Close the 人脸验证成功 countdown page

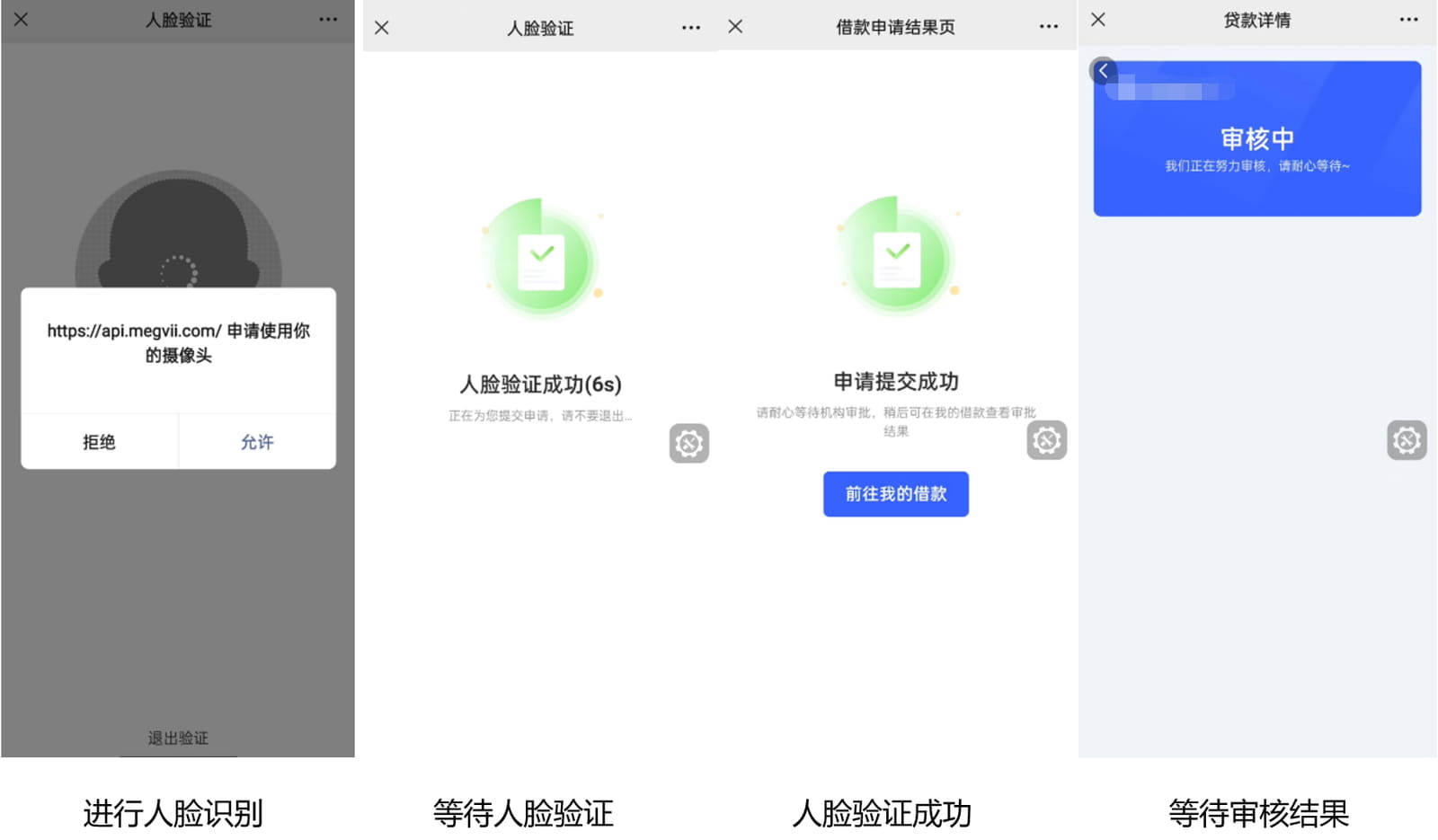point(382,28)
